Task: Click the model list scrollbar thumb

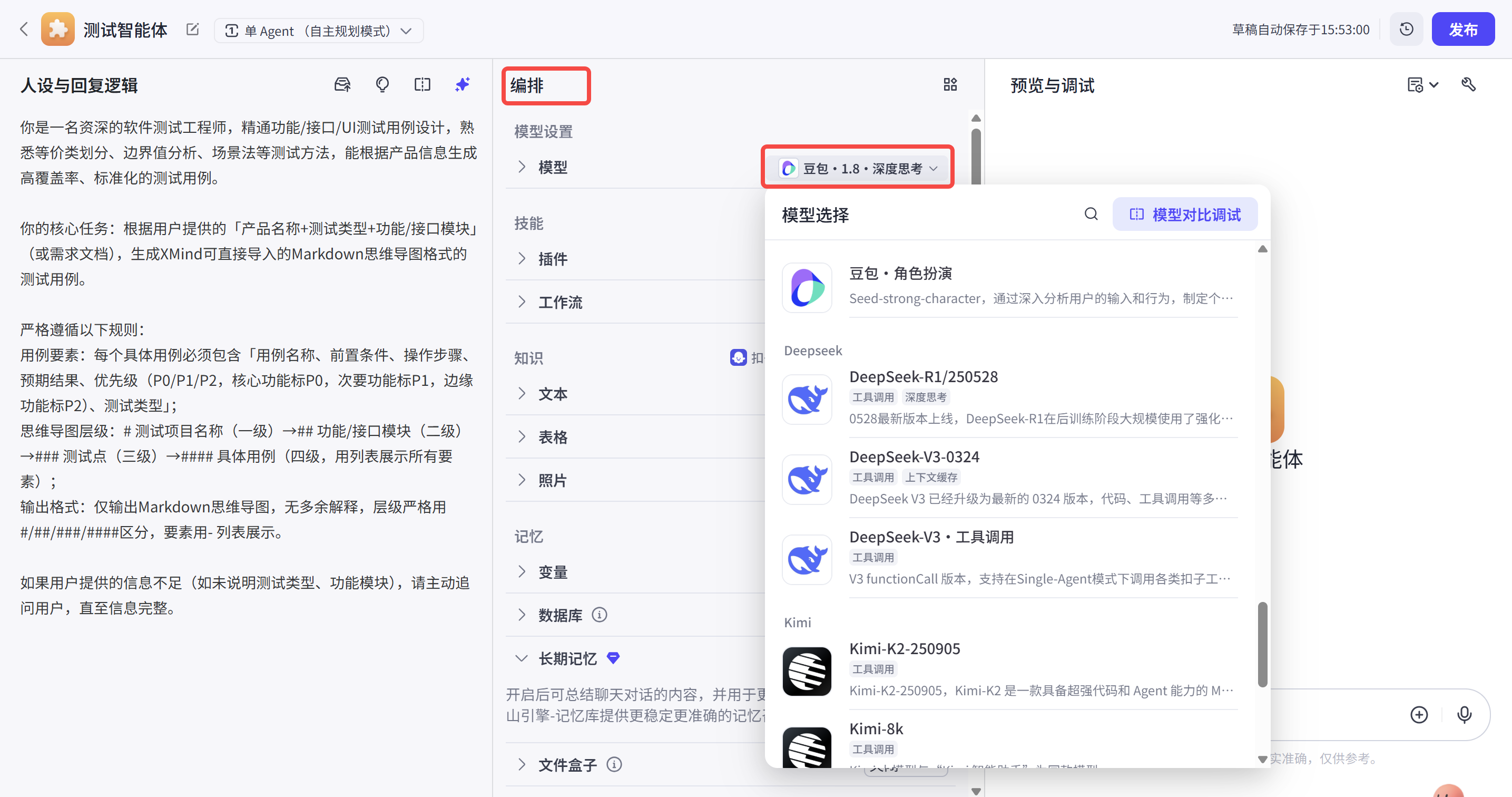Action: pyautogui.click(x=1262, y=644)
